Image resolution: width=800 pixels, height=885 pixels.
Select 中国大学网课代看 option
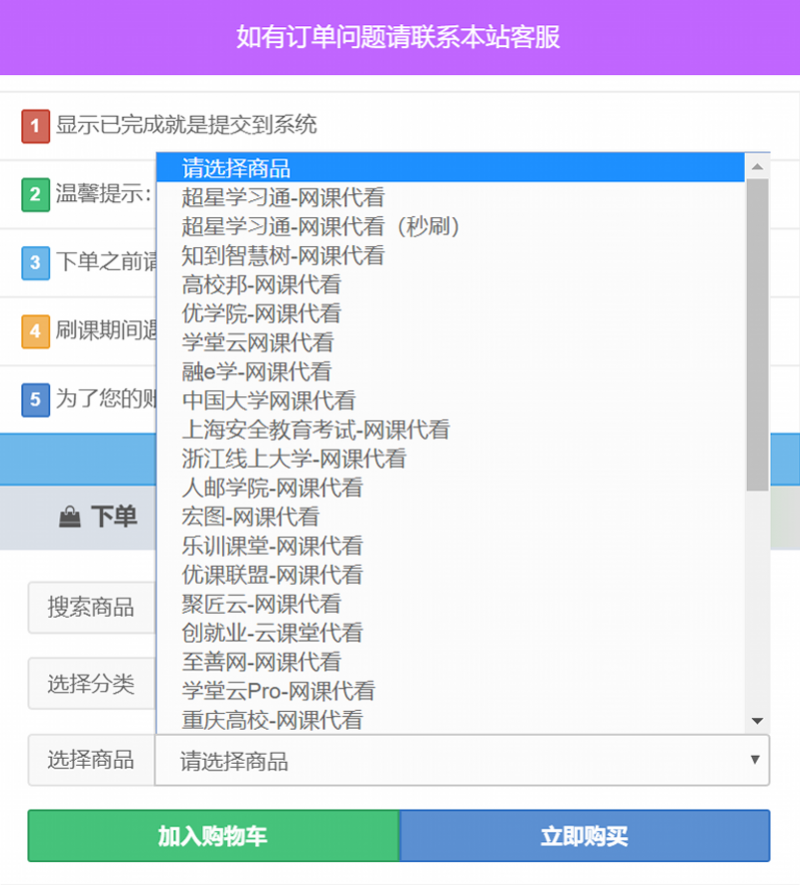click(269, 401)
